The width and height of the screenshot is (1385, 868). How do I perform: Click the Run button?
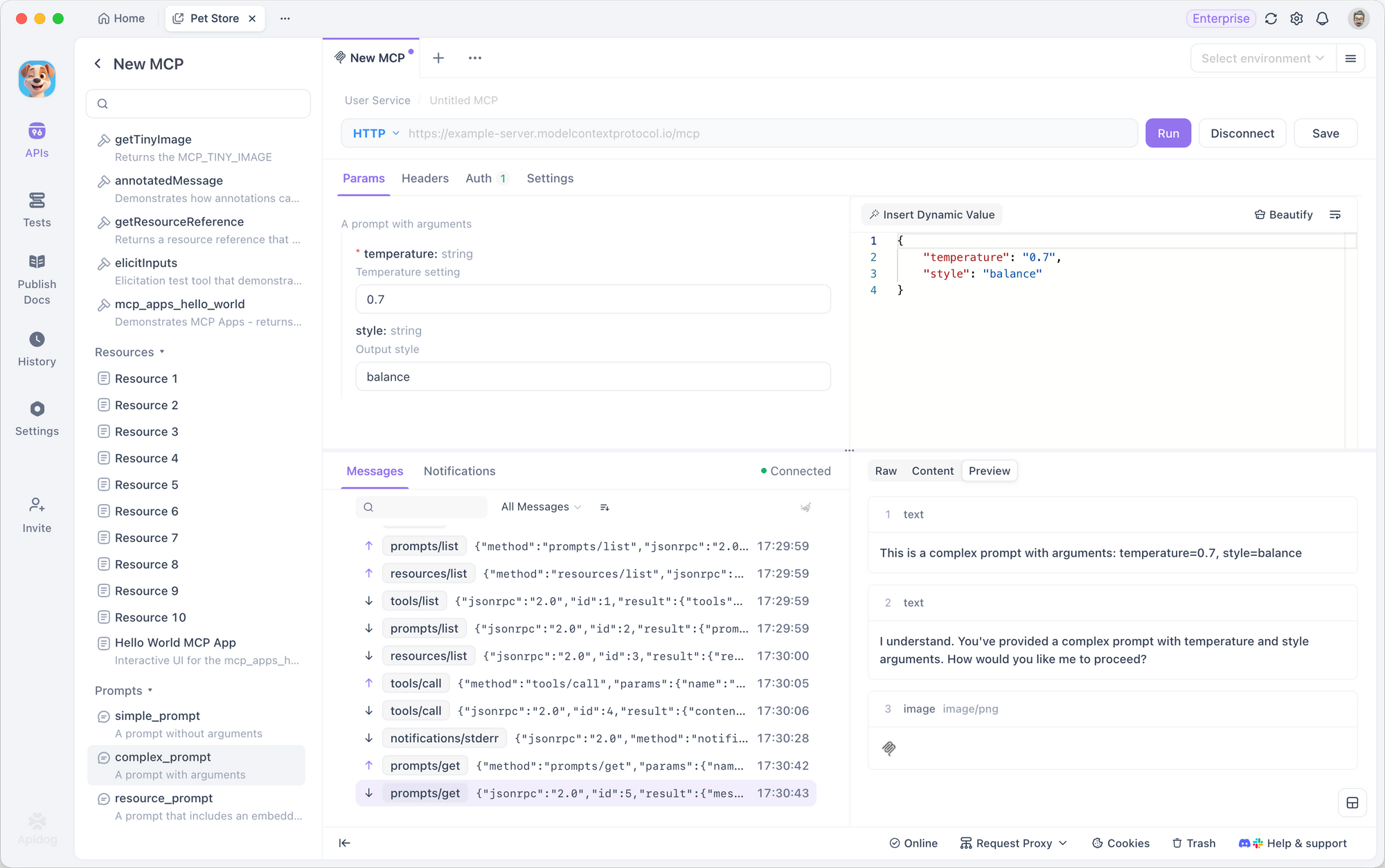click(x=1168, y=134)
